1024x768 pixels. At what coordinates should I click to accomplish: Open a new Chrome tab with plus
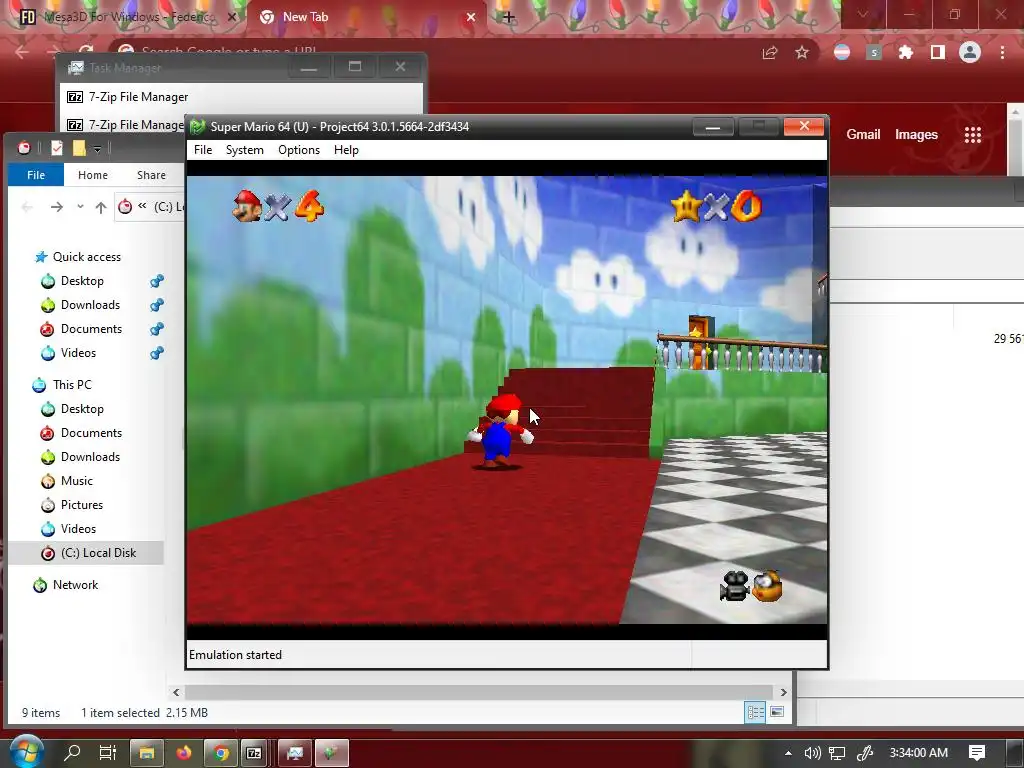pyautogui.click(x=509, y=17)
